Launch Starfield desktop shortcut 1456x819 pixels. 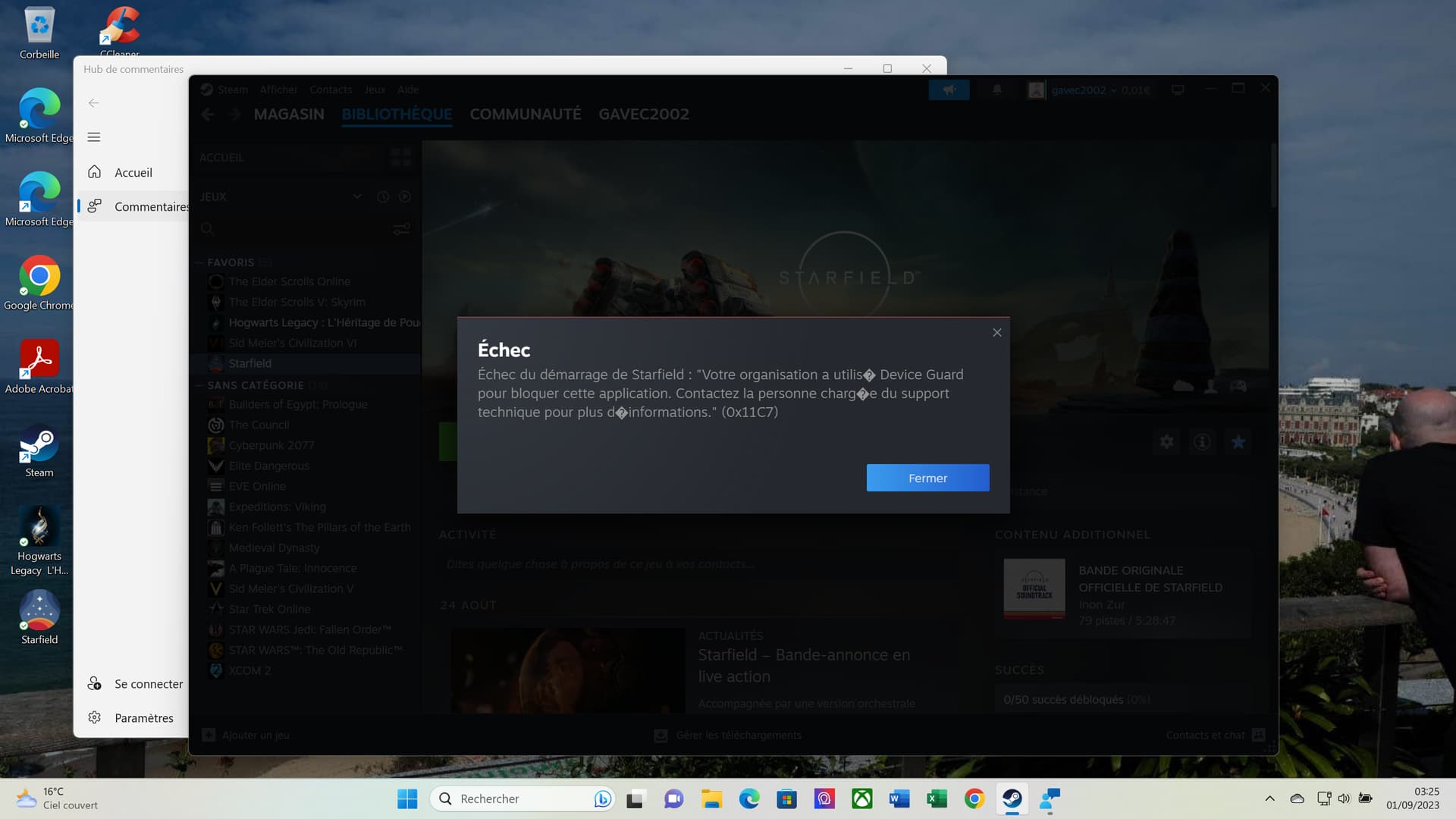39,618
